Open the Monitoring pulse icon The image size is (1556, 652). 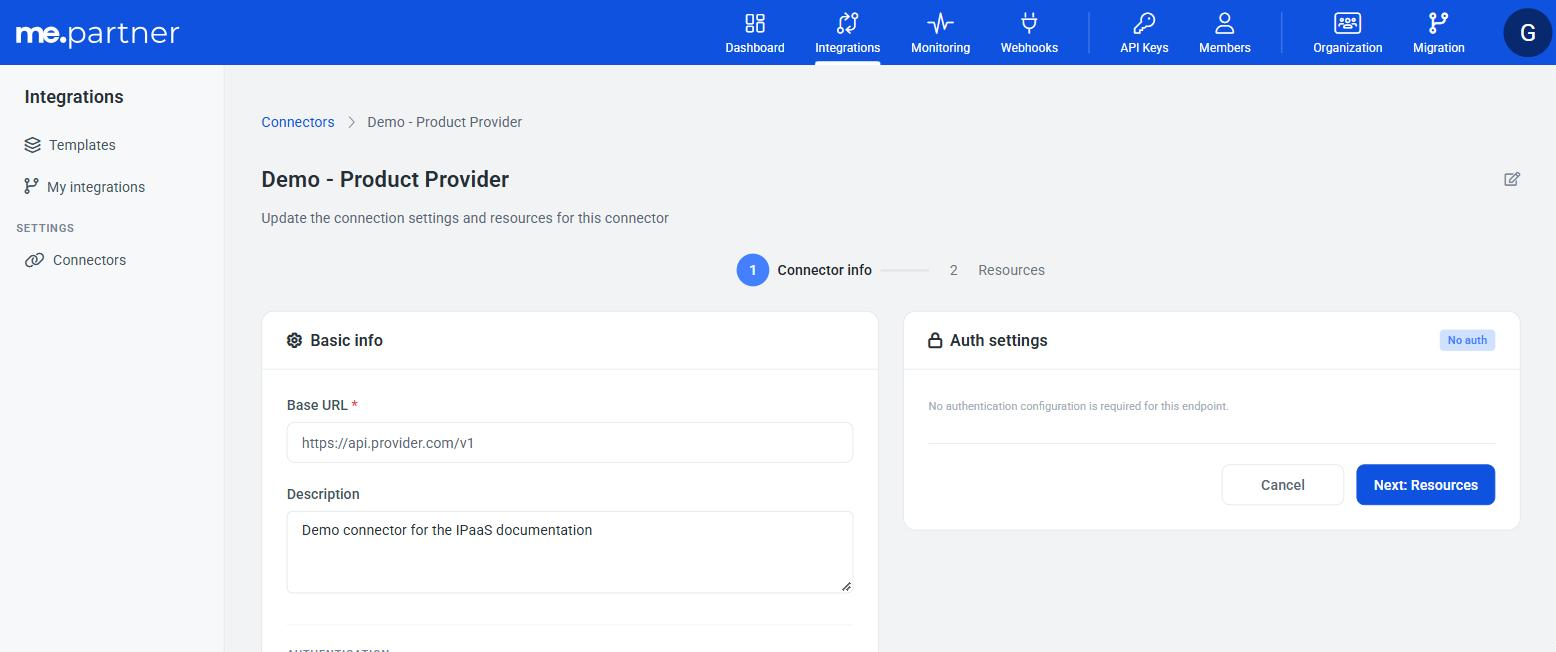(940, 23)
